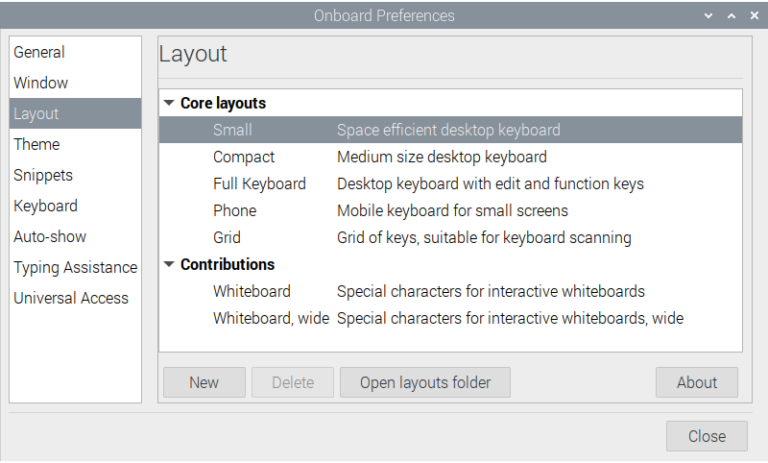This screenshot has width=768, height=463.
Task: Pick the Phone layout
Action: (x=234, y=211)
